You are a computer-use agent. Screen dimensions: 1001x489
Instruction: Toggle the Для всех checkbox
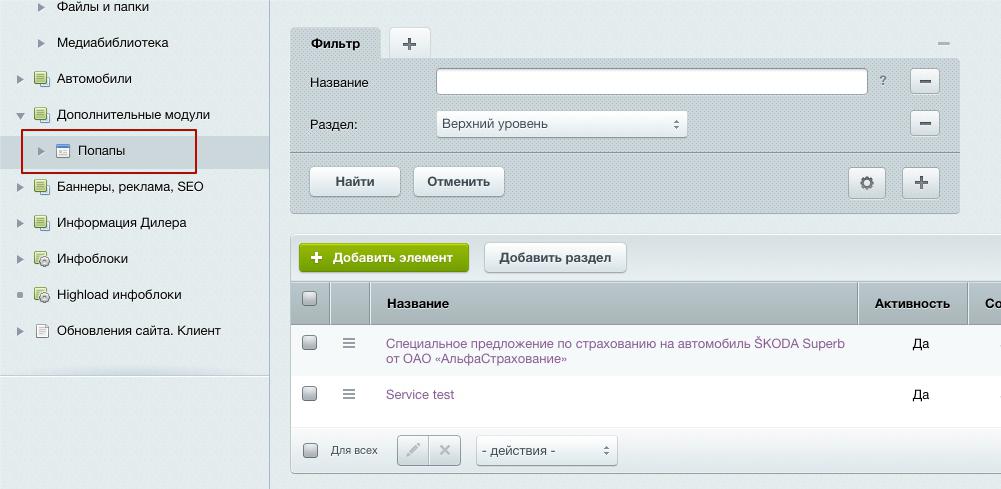[x=310, y=451]
